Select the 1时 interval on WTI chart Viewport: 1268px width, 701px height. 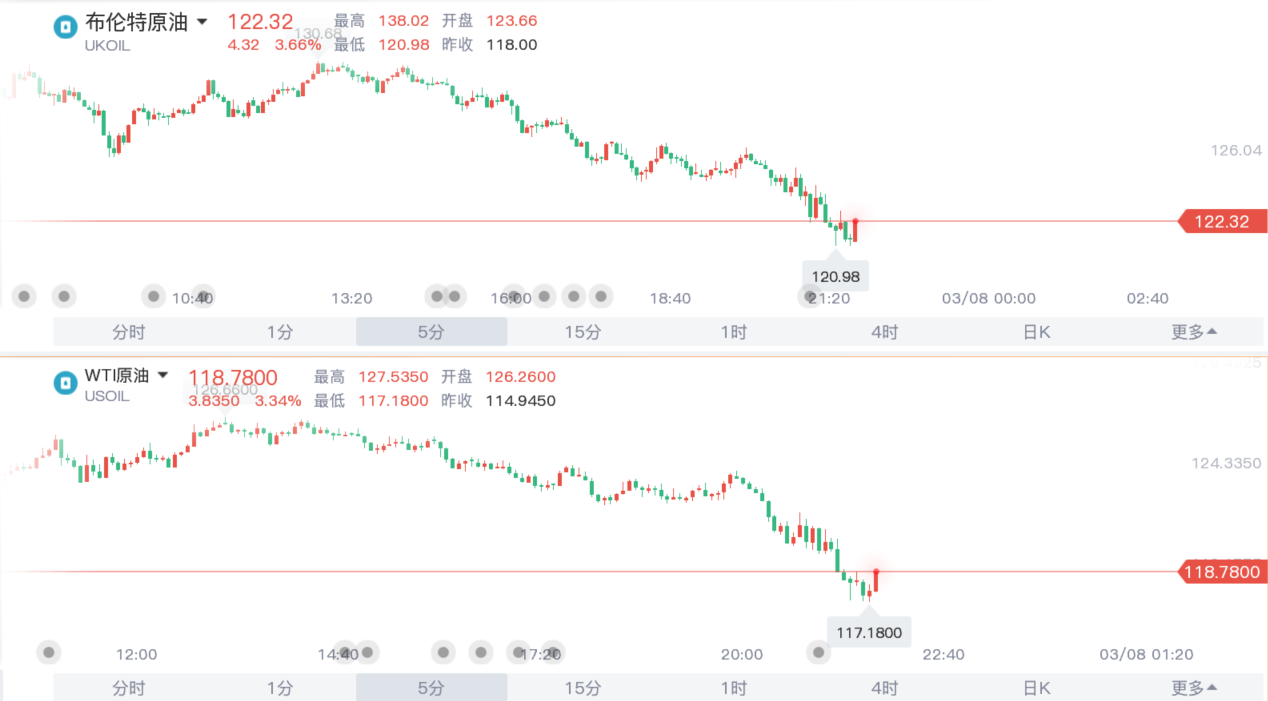click(733, 688)
